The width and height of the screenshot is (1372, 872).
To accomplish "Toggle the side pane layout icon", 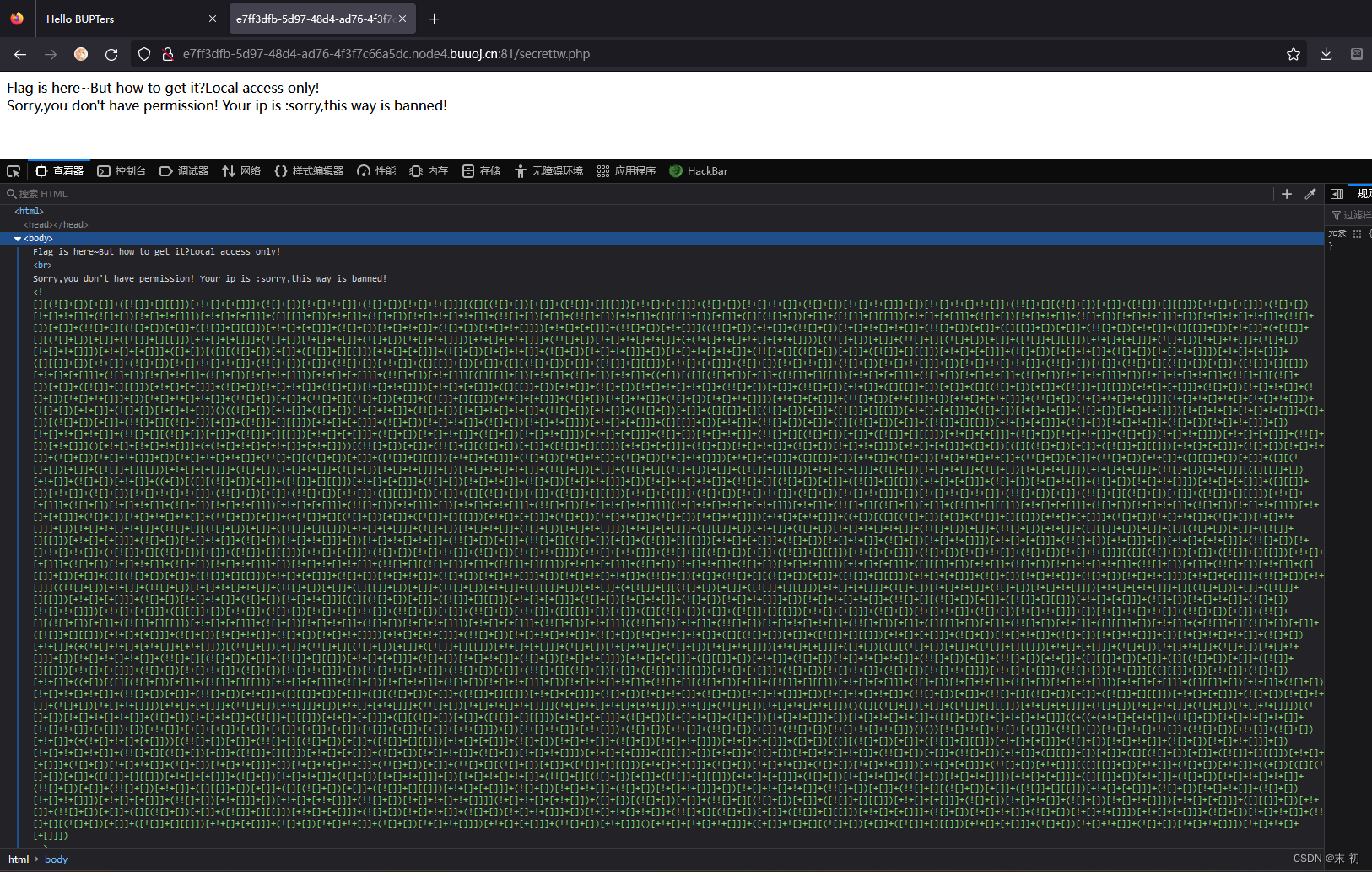I will (x=1337, y=194).
